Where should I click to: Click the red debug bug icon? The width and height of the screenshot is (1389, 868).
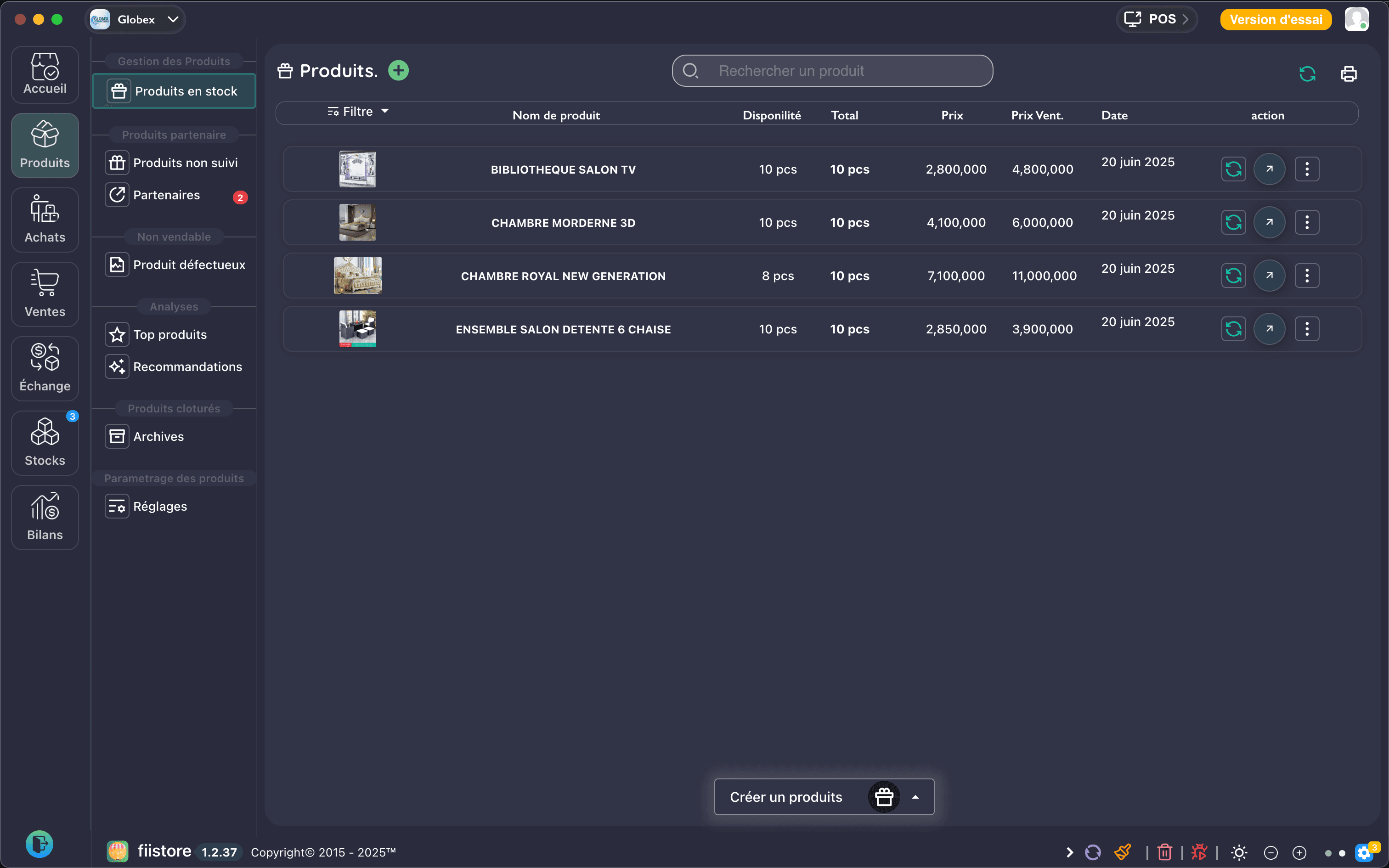coord(1198,852)
